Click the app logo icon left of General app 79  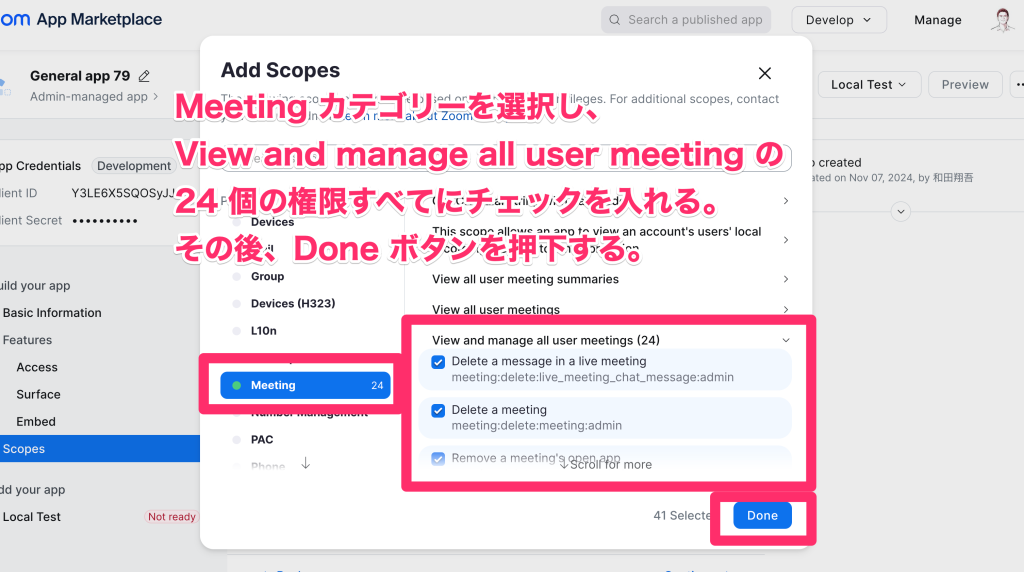(4, 85)
